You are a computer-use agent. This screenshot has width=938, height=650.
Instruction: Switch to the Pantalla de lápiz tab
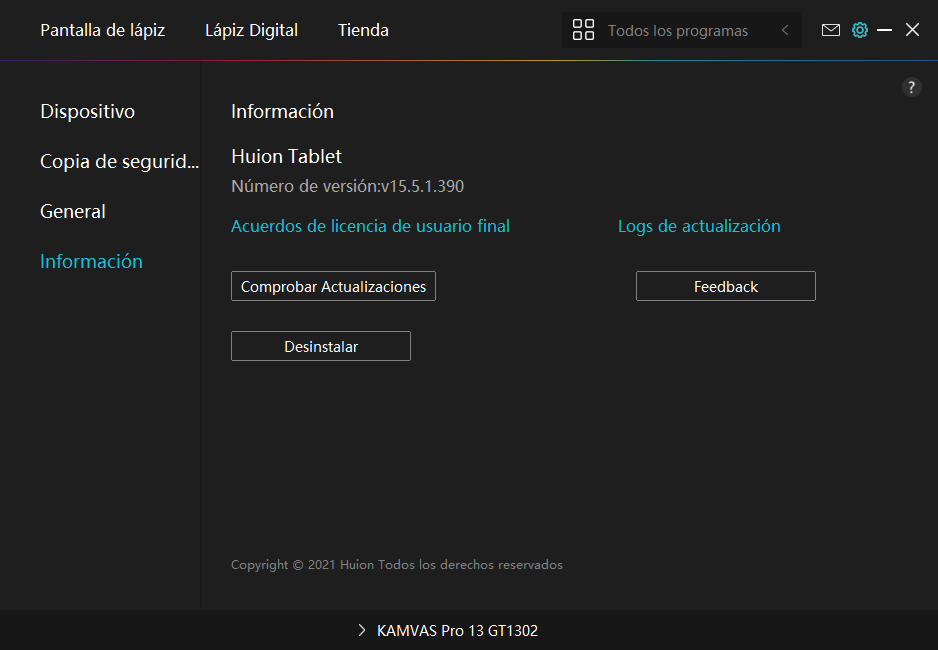[x=102, y=30]
